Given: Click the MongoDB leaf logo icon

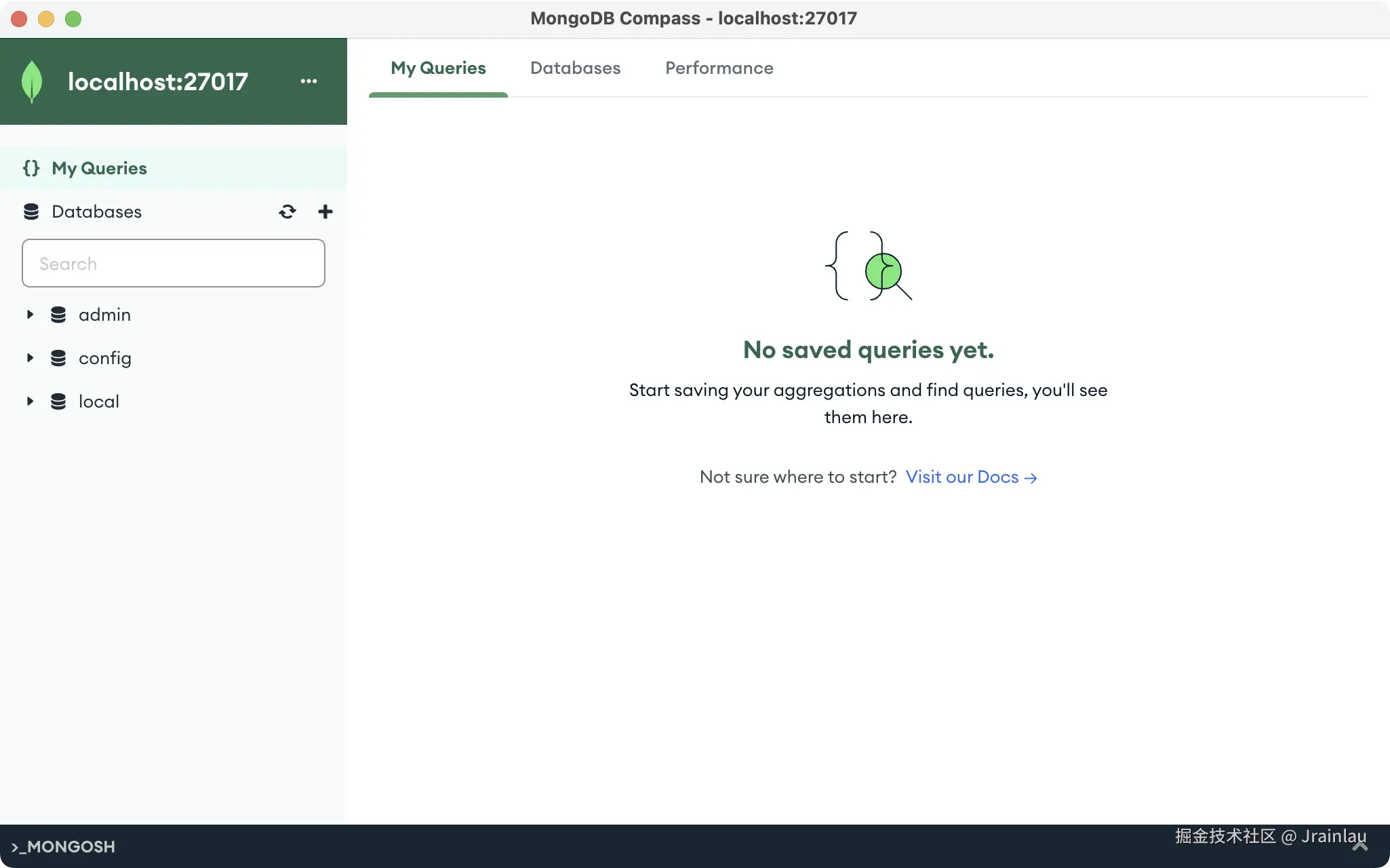Looking at the screenshot, I should (32, 81).
